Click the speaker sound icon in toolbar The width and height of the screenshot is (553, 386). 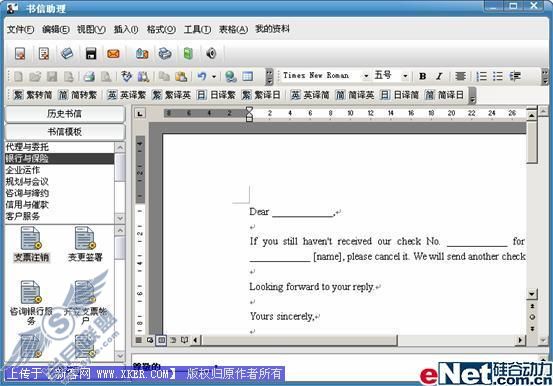tap(211, 54)
